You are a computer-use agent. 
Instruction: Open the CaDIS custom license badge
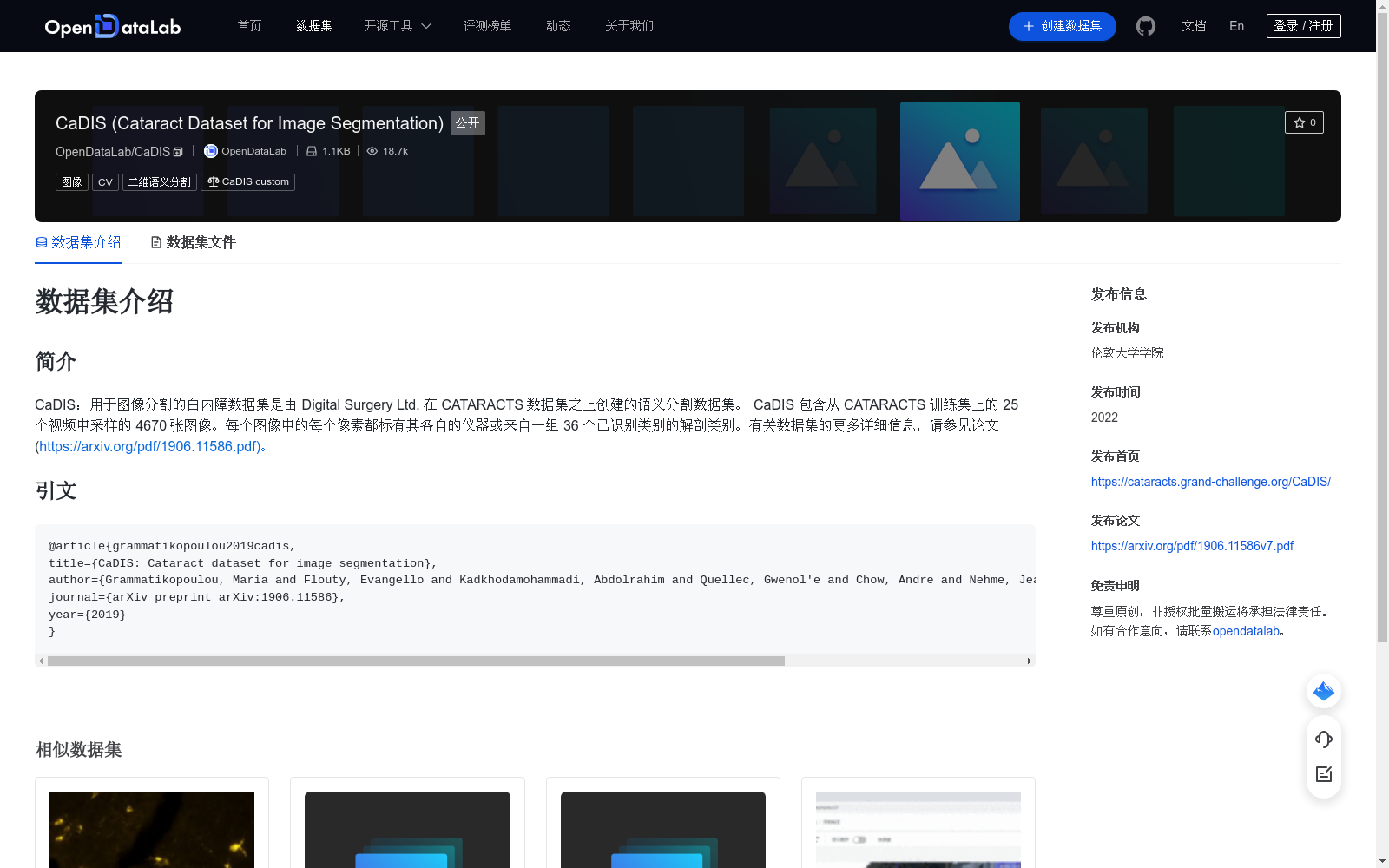coord(247,181)
